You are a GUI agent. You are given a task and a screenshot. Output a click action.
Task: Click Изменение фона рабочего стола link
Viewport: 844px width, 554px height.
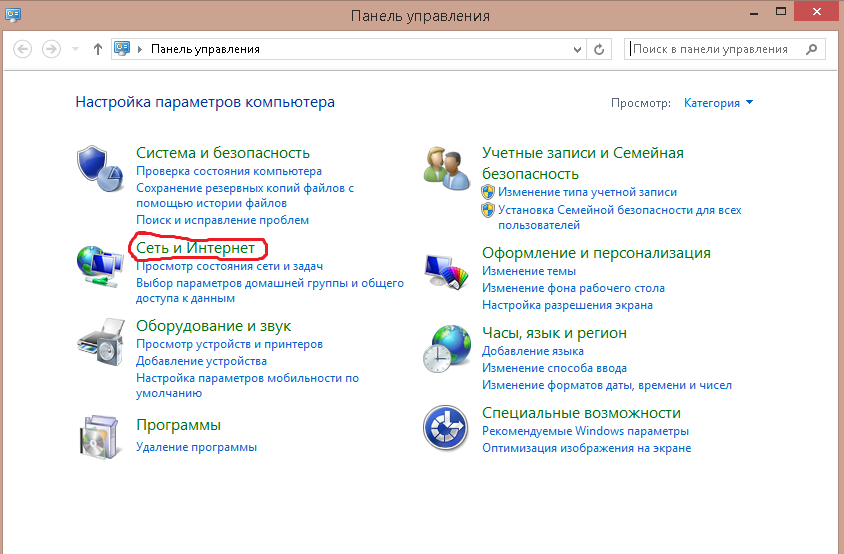click(573, 289)
